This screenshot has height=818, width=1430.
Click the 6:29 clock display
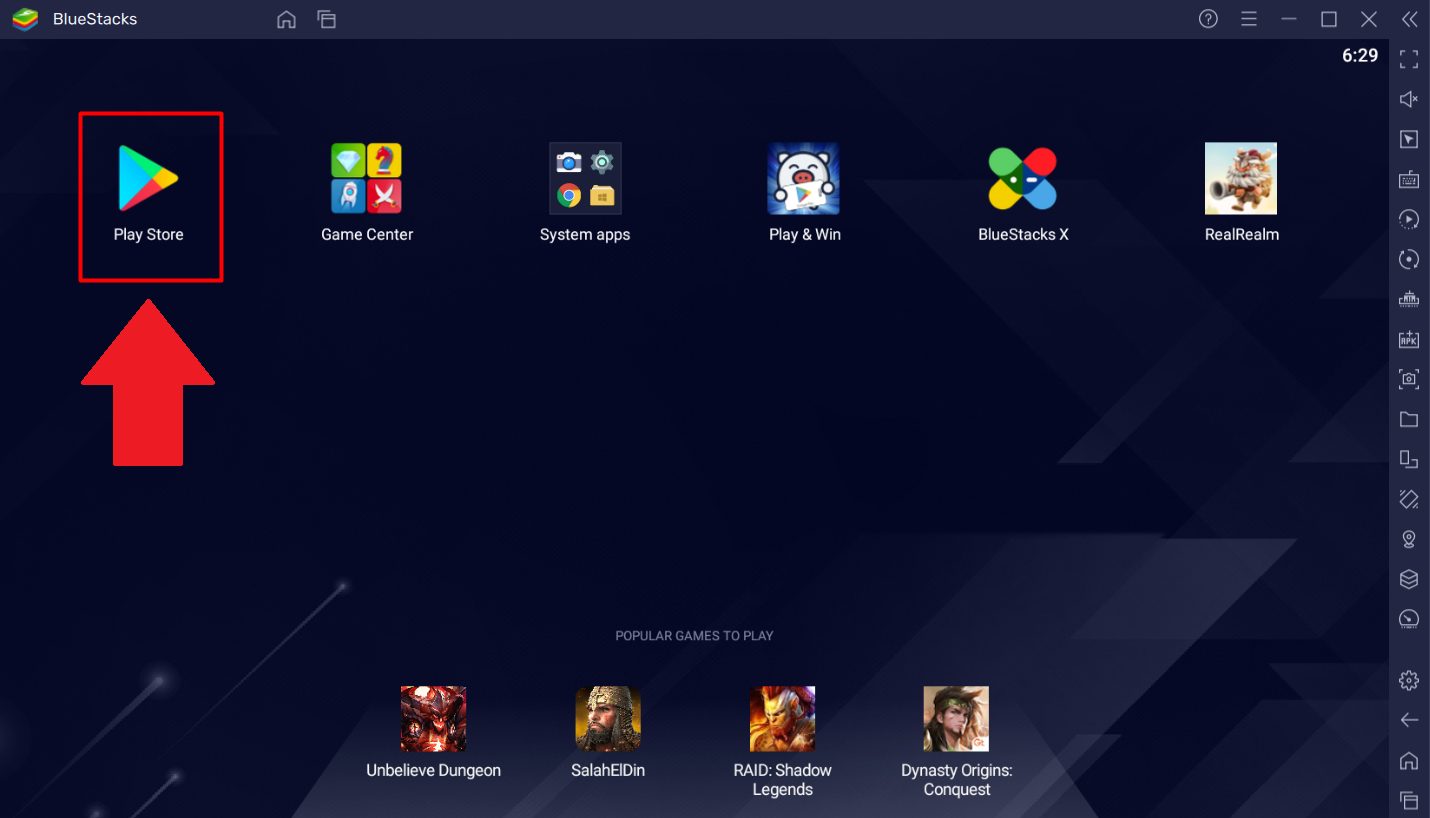pos(1360,56)
